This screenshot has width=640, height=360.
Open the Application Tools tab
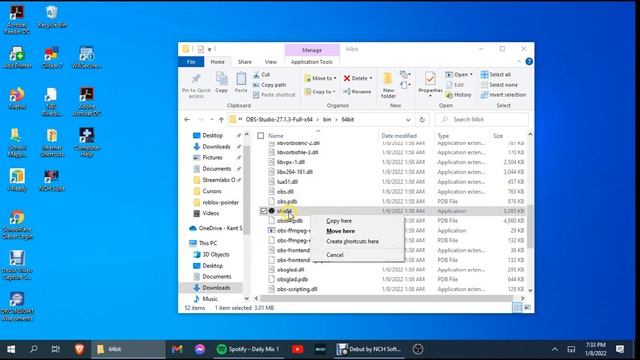coord(311,62)
